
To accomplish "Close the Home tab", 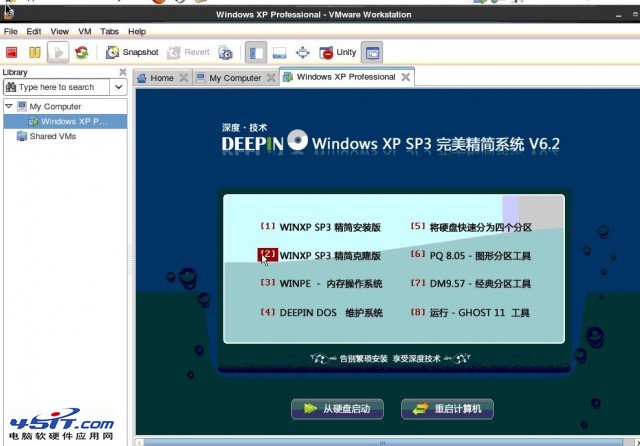I will [184, 78].
